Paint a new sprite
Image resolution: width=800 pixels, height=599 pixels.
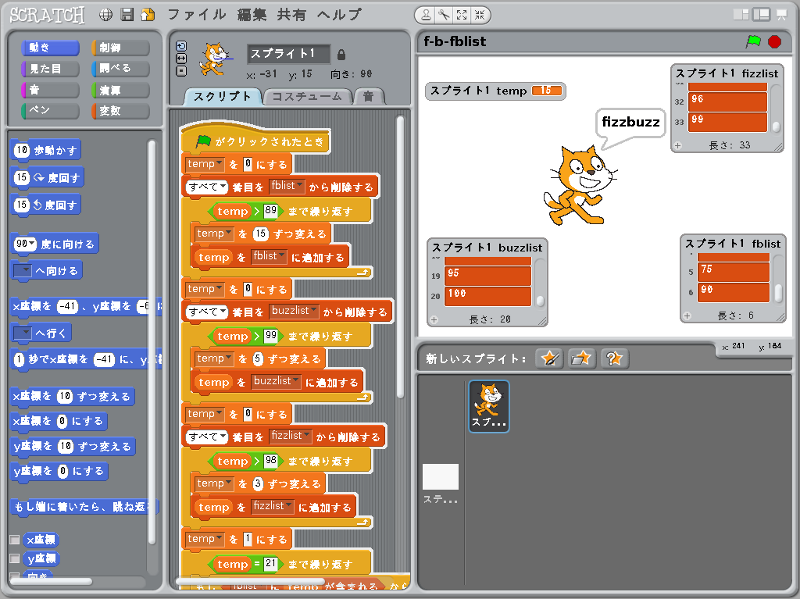pyautogui.click(x=549, y=358)
